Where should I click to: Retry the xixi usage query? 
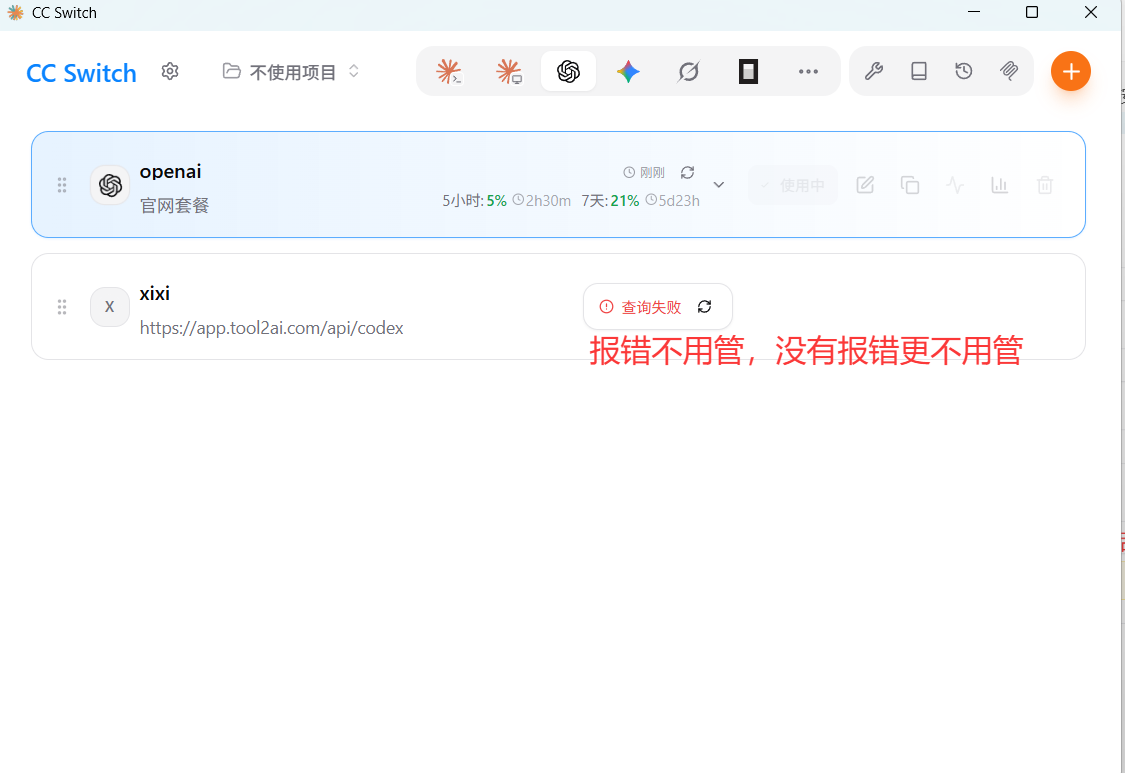[705, 306]
